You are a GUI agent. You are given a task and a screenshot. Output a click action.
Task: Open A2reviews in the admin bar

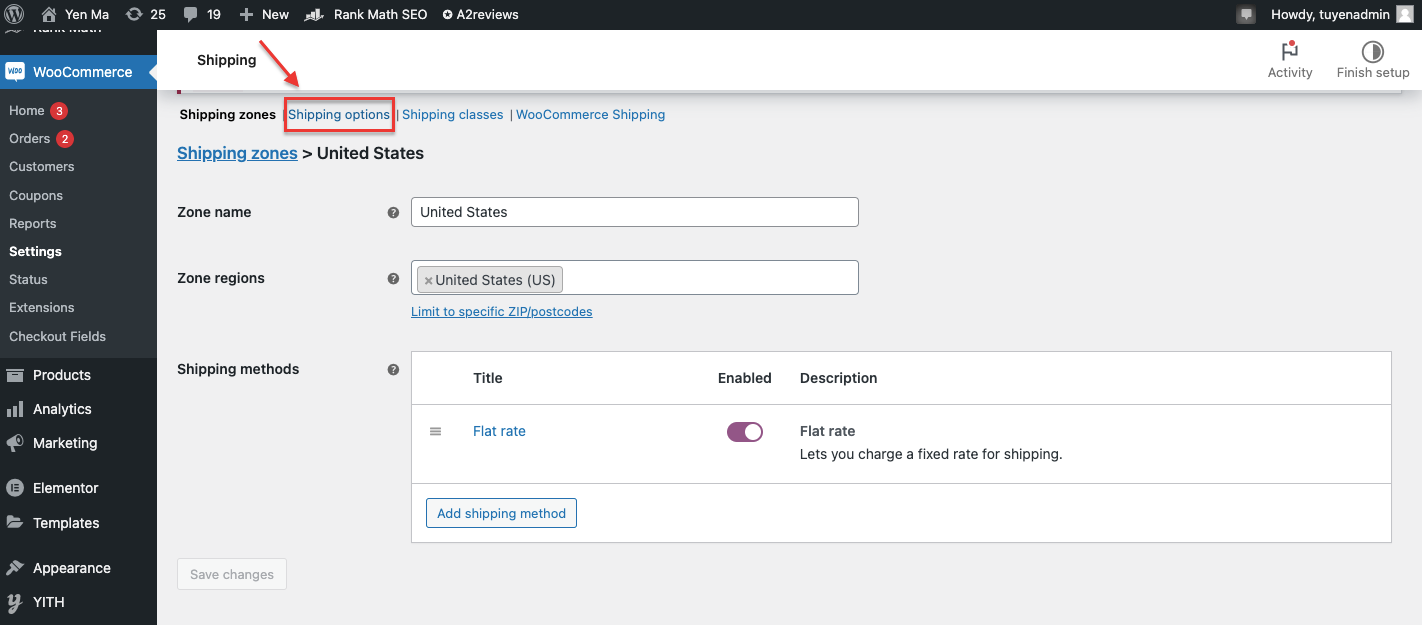click(480, 14)
